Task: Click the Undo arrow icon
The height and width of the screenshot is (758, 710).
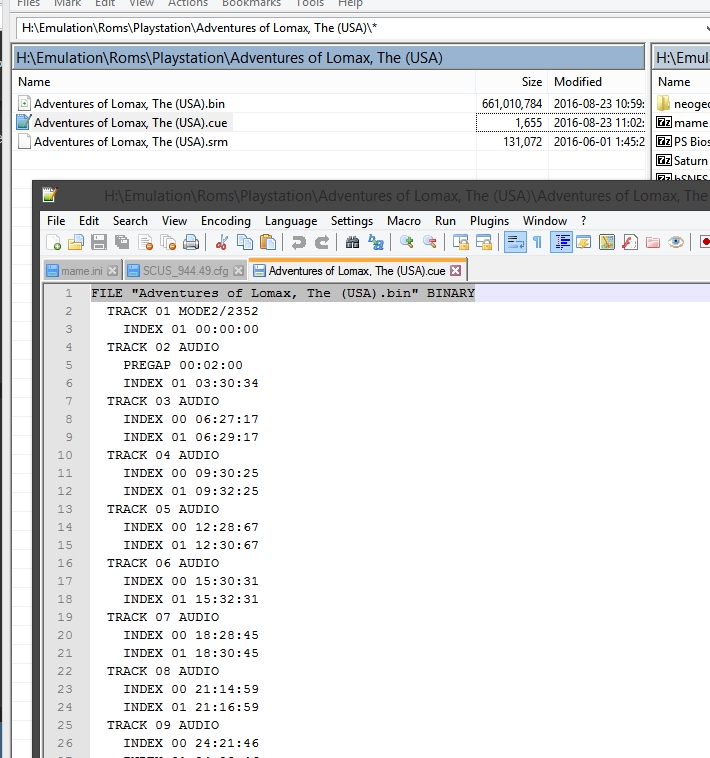Action: click(299, 242)
